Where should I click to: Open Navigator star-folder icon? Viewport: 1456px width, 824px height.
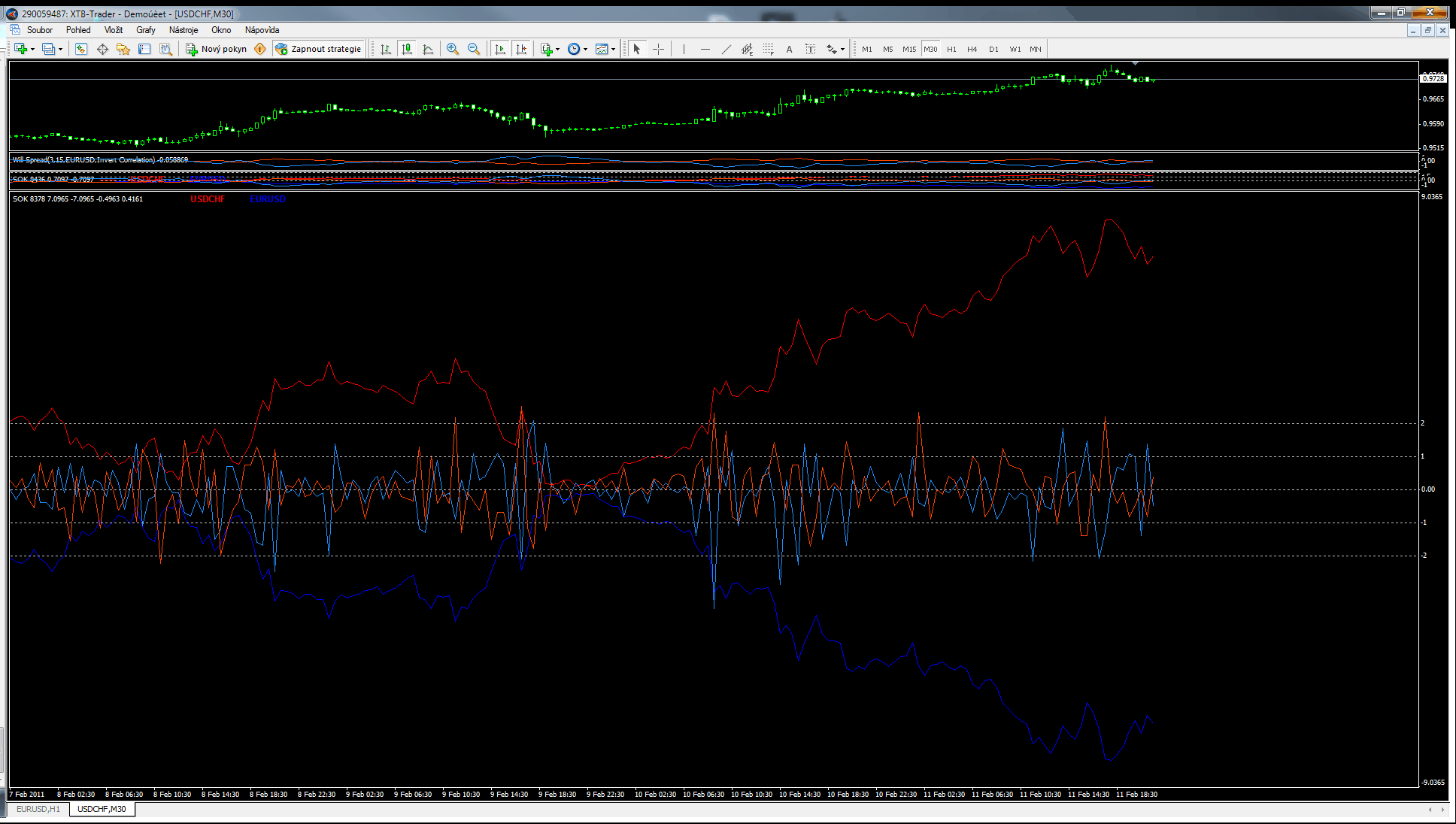(123, 49)
